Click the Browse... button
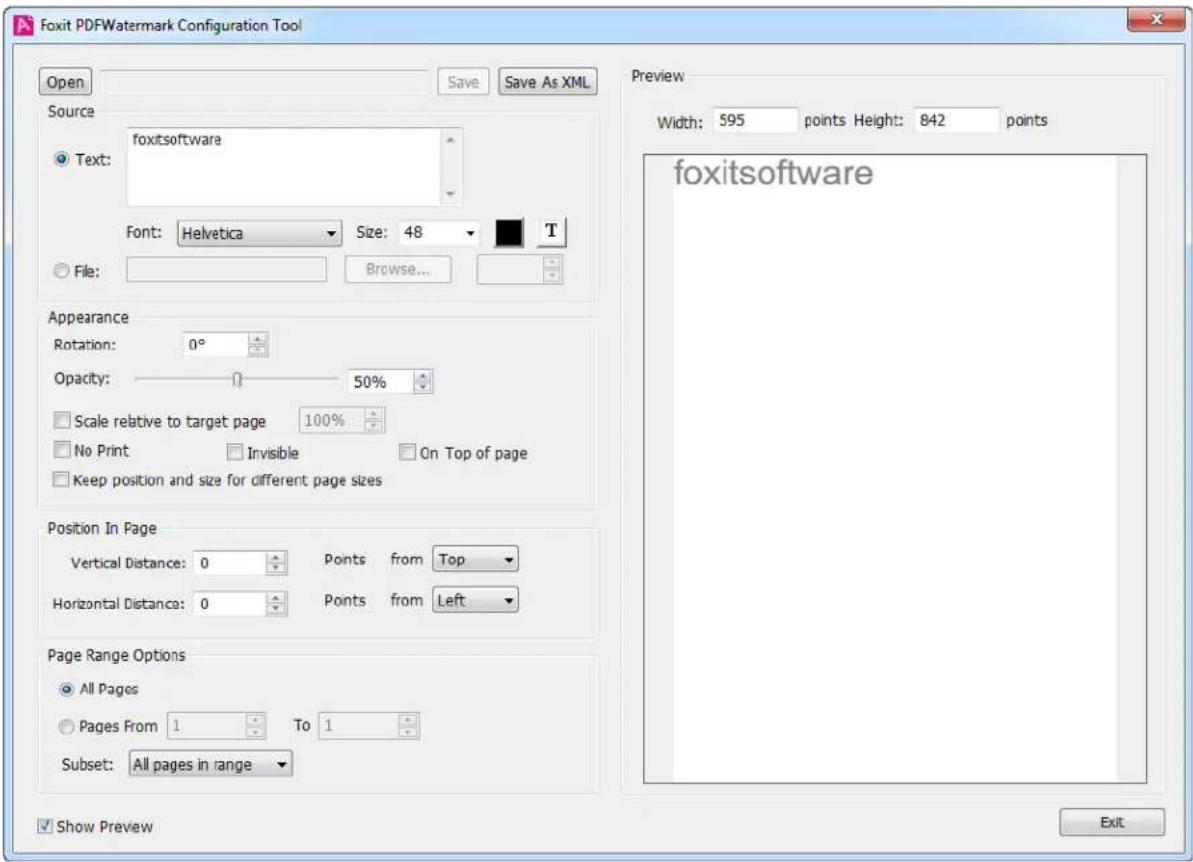 coord(397,269)
